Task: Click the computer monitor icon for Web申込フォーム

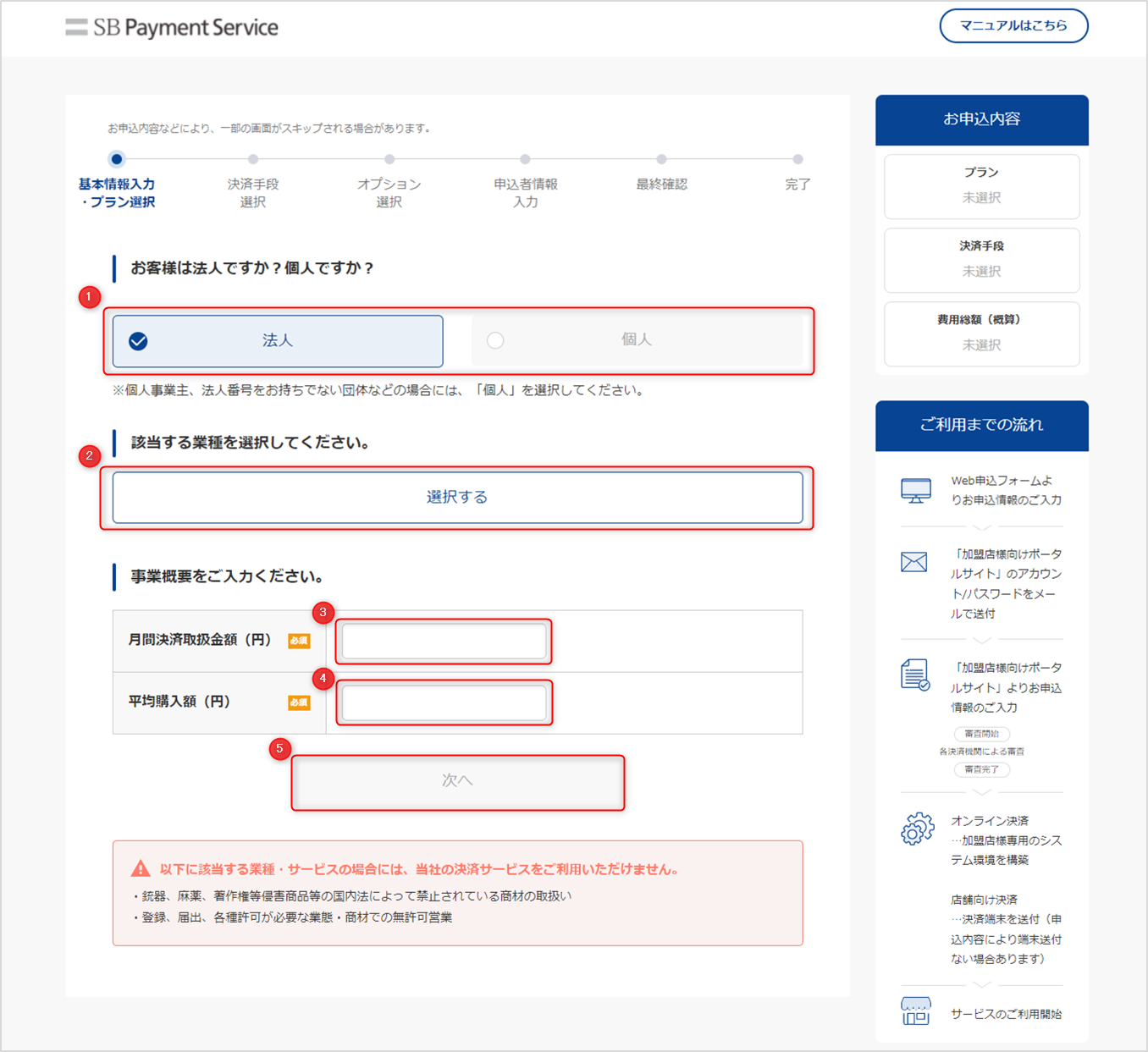Action: 915,491
